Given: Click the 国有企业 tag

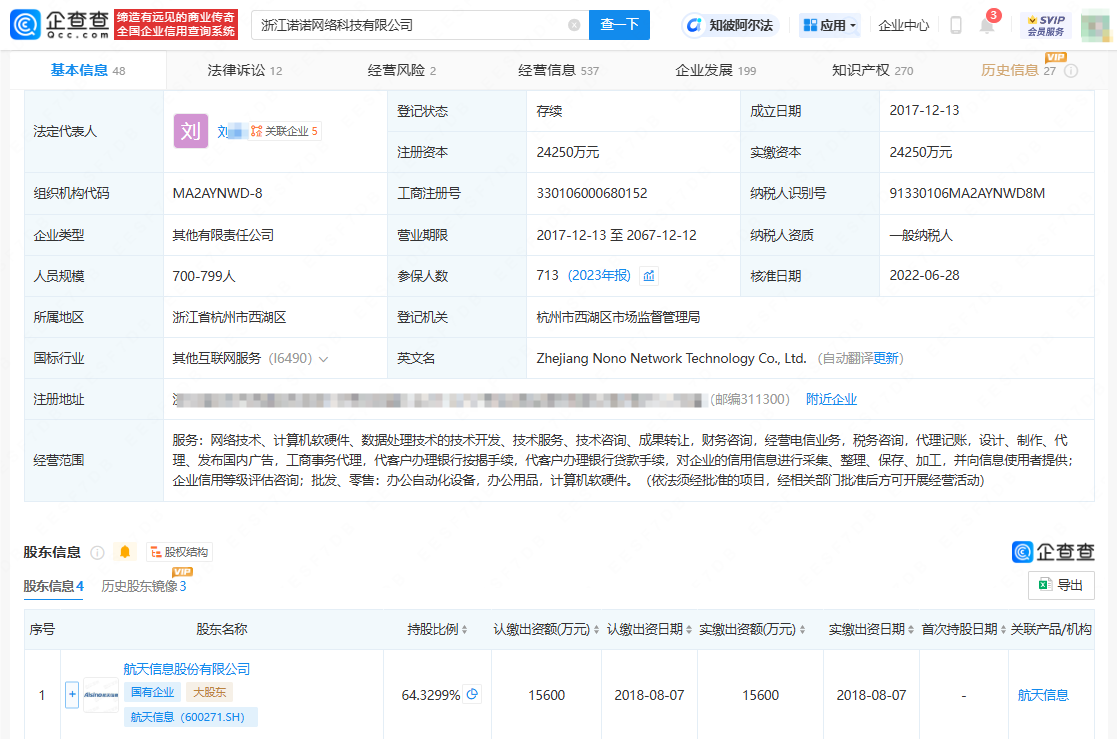Looking at the screenshot, I should [x=152, y=692].
